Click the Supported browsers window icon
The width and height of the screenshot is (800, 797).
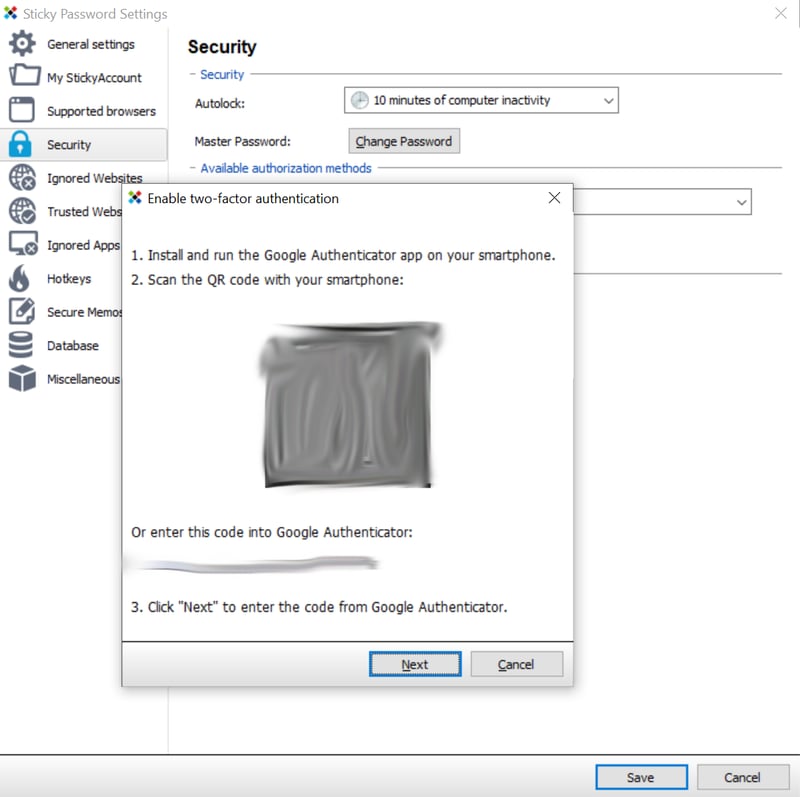(21, 110)
